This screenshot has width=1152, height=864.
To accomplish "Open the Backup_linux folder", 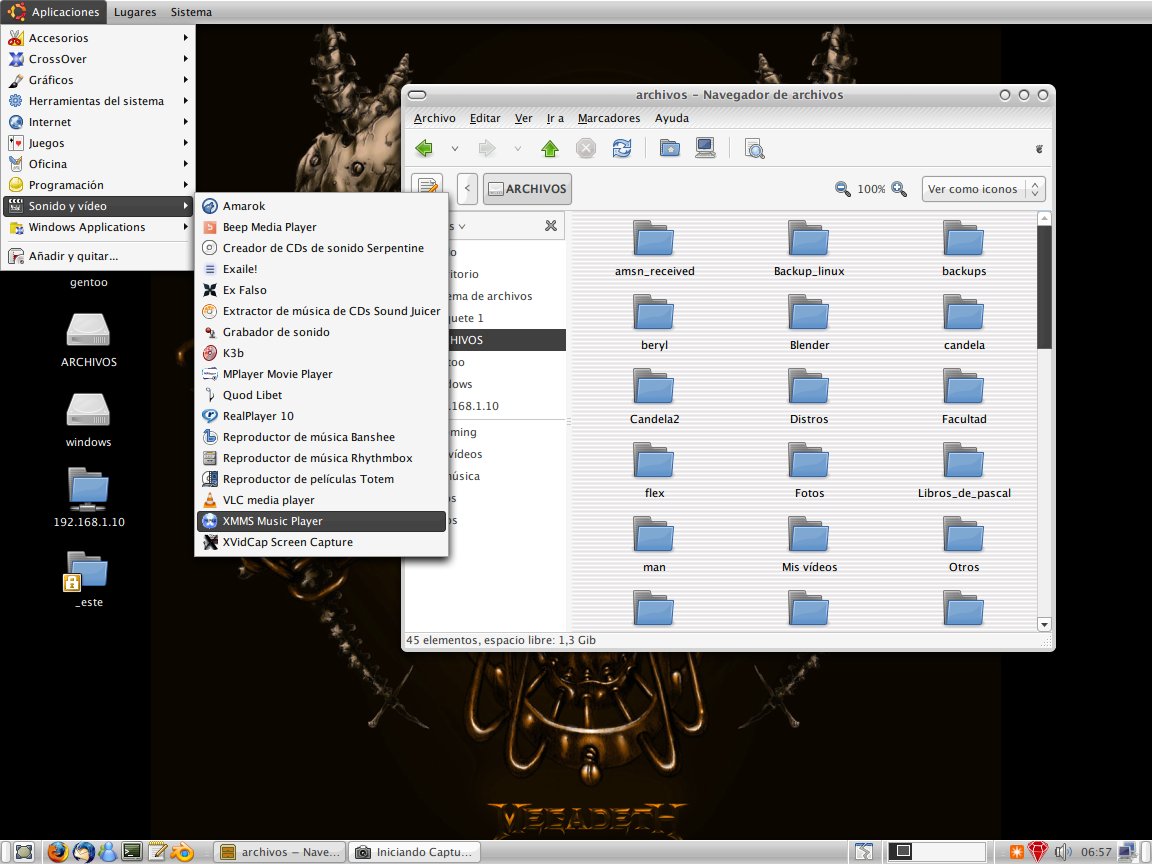I will pos(809,248).
